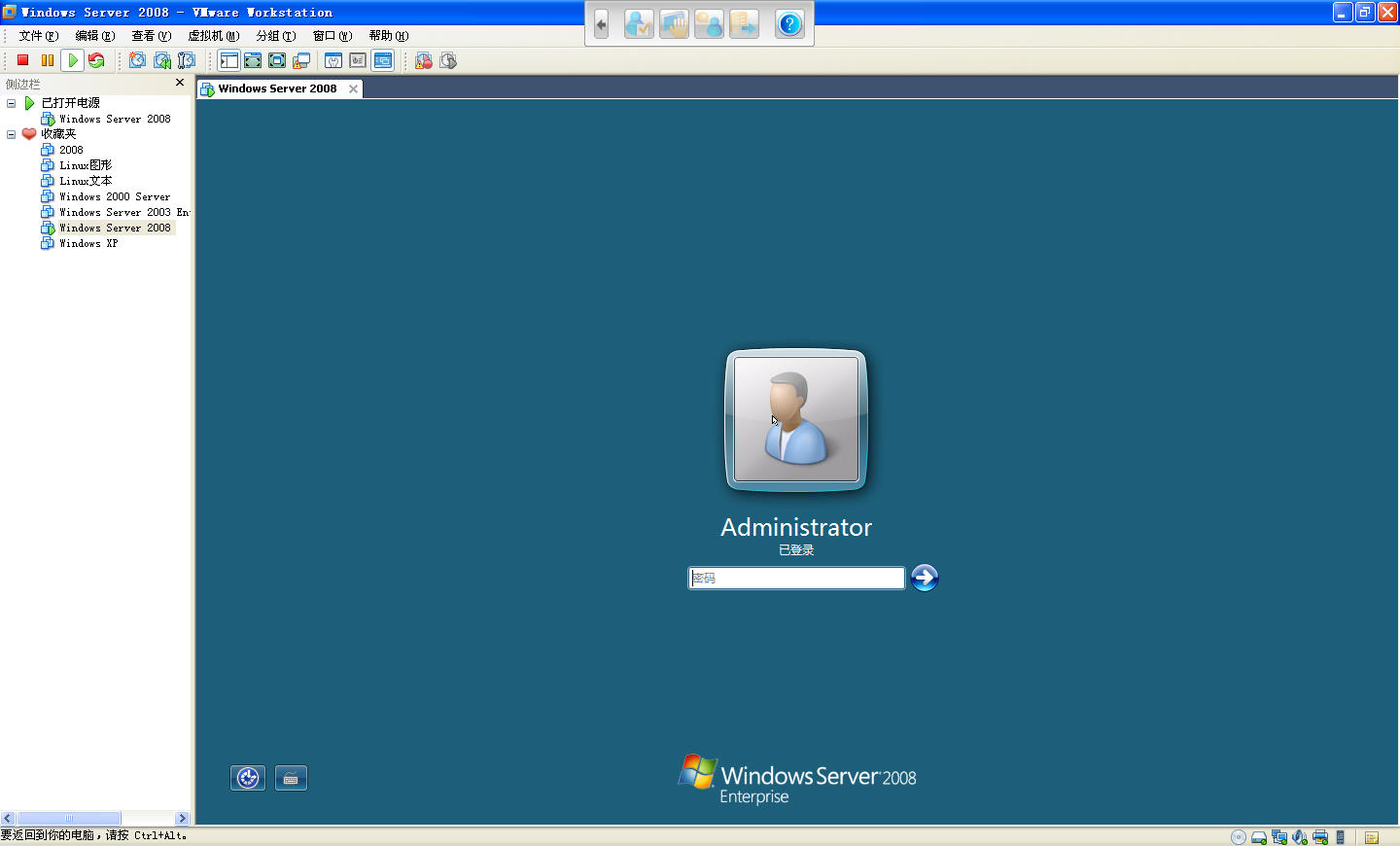
Task: Open the 分组(T) menu
Action: [x=276, y=36]
